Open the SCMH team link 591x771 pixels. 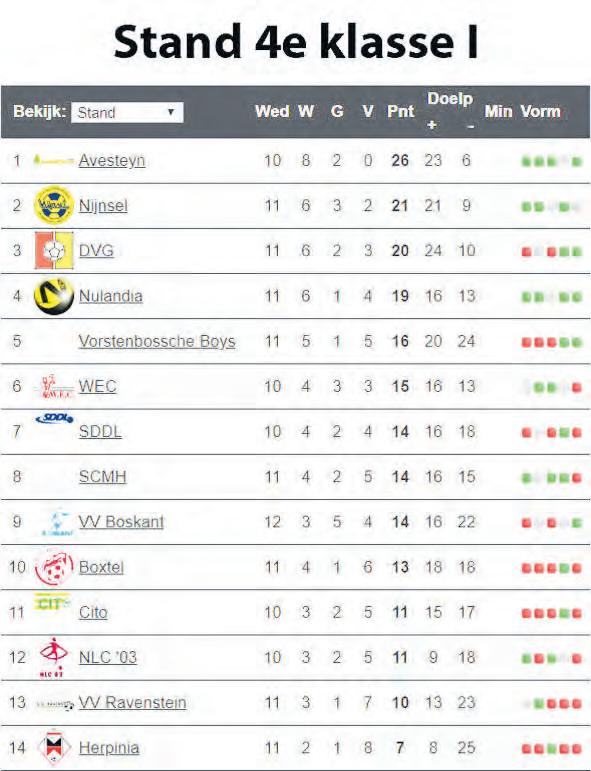(102, 476)
